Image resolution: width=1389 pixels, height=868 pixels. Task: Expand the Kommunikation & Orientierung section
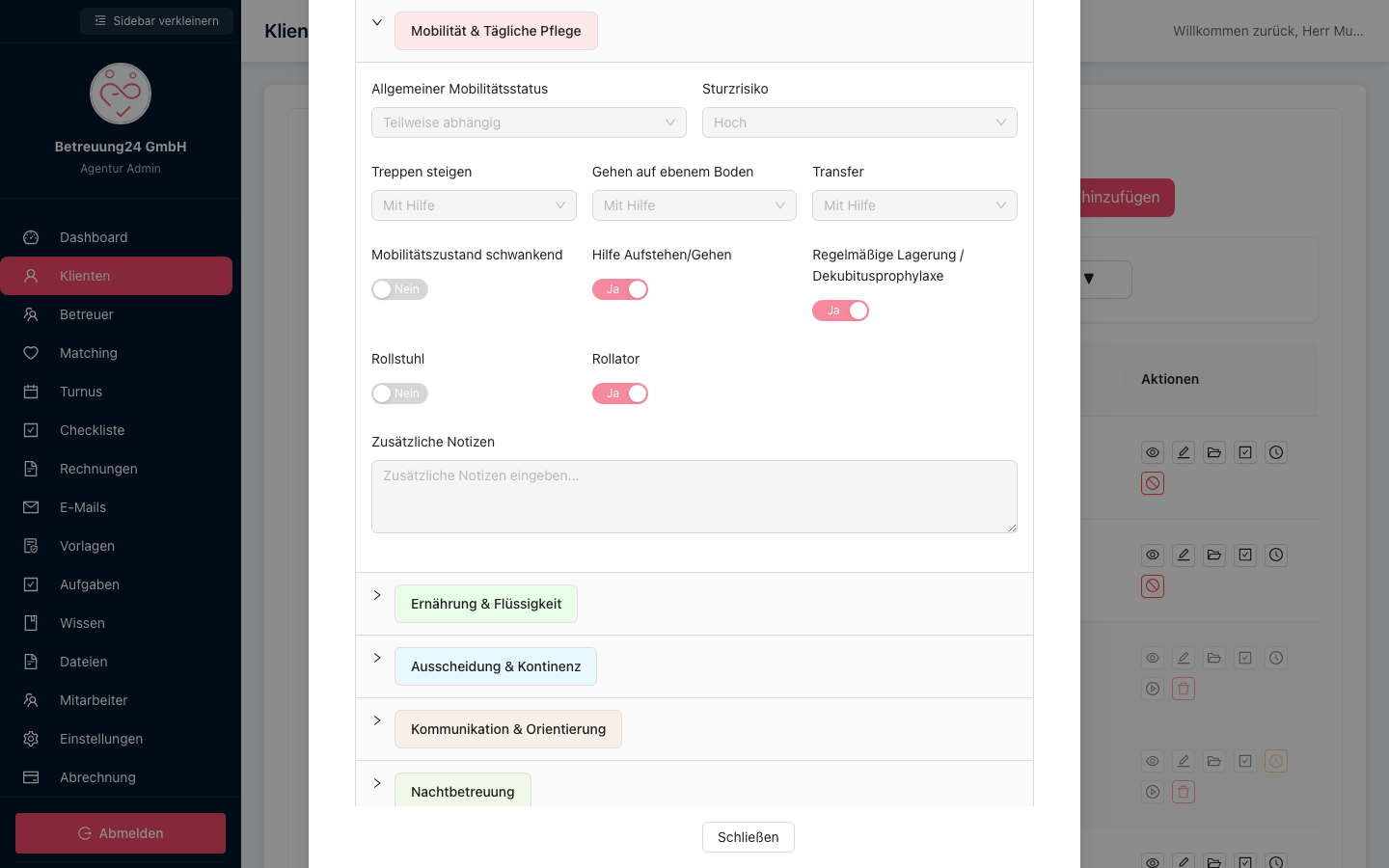508,729
